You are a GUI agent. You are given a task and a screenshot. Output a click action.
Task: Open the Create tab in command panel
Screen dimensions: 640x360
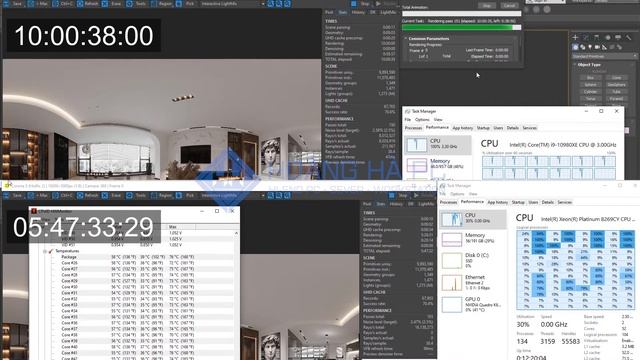coord(575,38)
